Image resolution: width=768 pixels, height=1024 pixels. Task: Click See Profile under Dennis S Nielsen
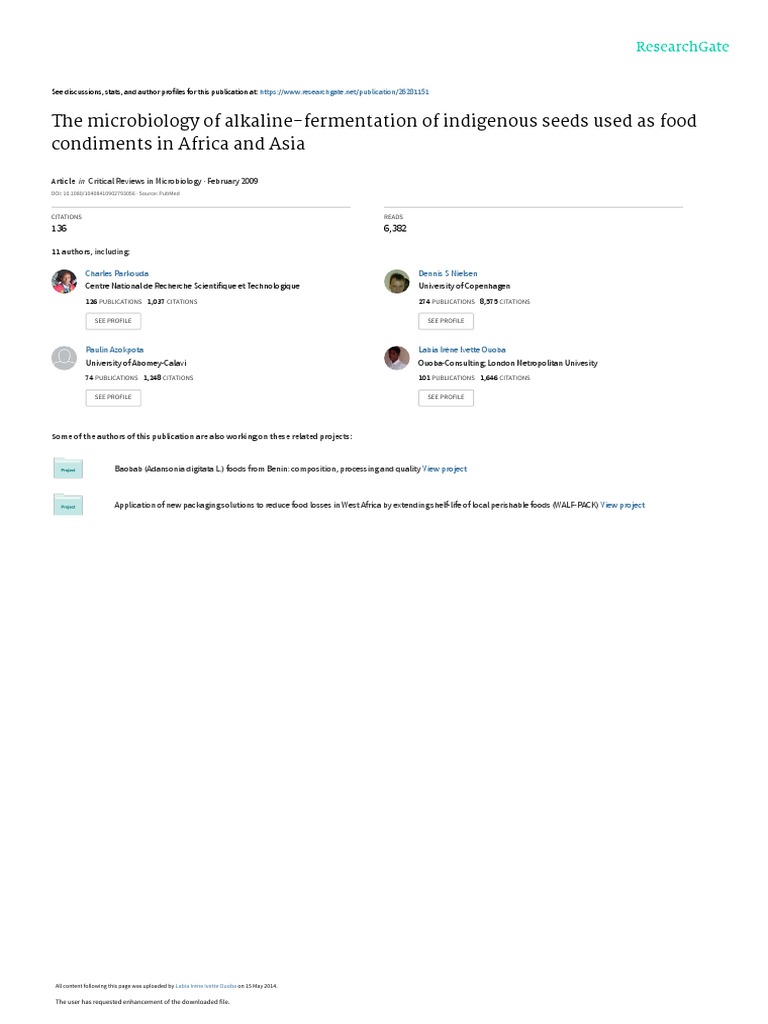click(x=446, y=321)
